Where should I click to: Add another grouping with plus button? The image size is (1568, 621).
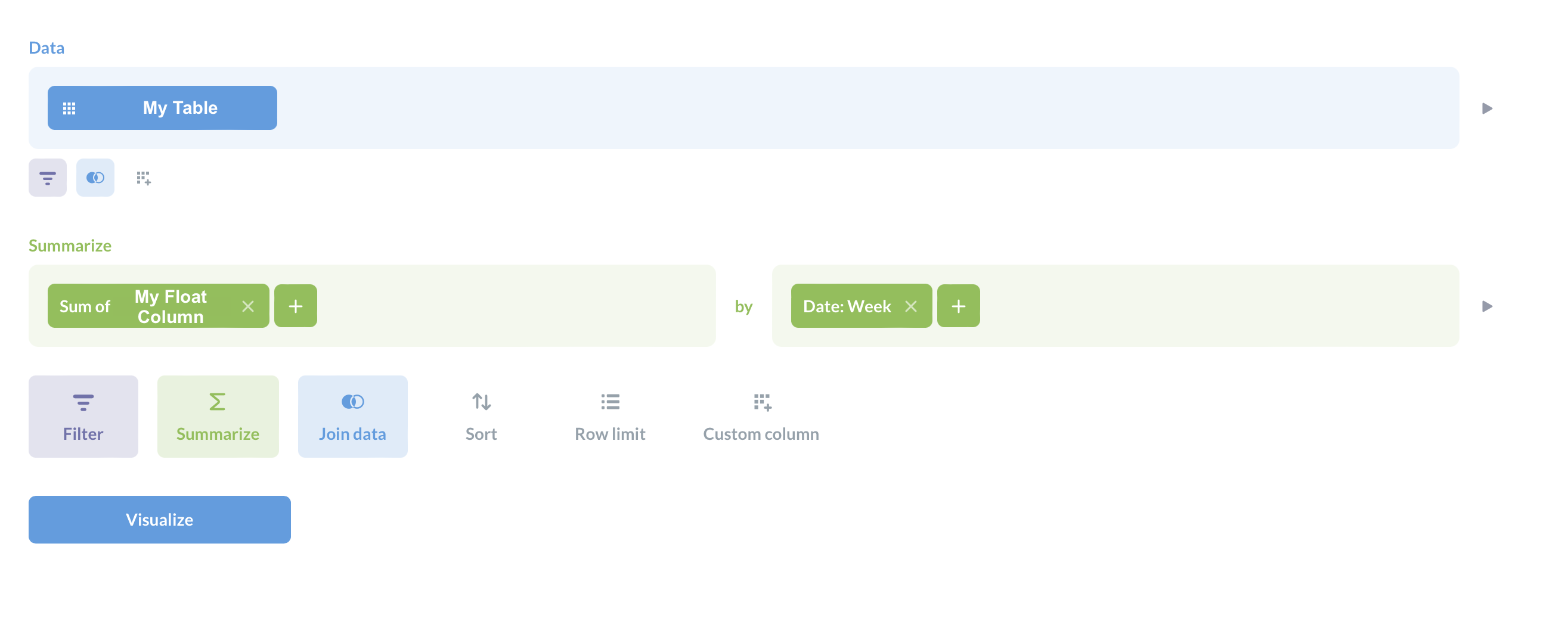pyautogui.click(x=958, y=305)
